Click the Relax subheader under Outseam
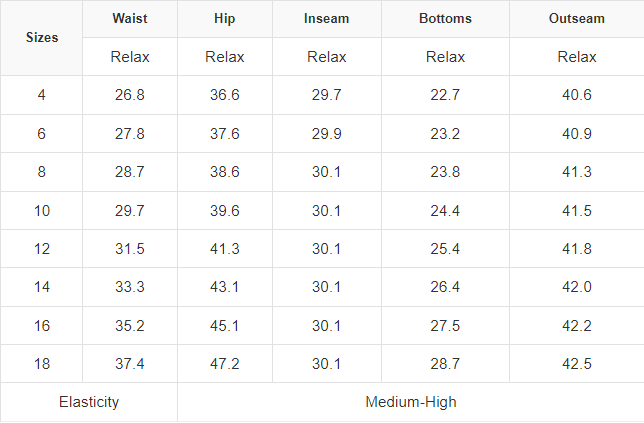The image size is (644, 423). 576,57
